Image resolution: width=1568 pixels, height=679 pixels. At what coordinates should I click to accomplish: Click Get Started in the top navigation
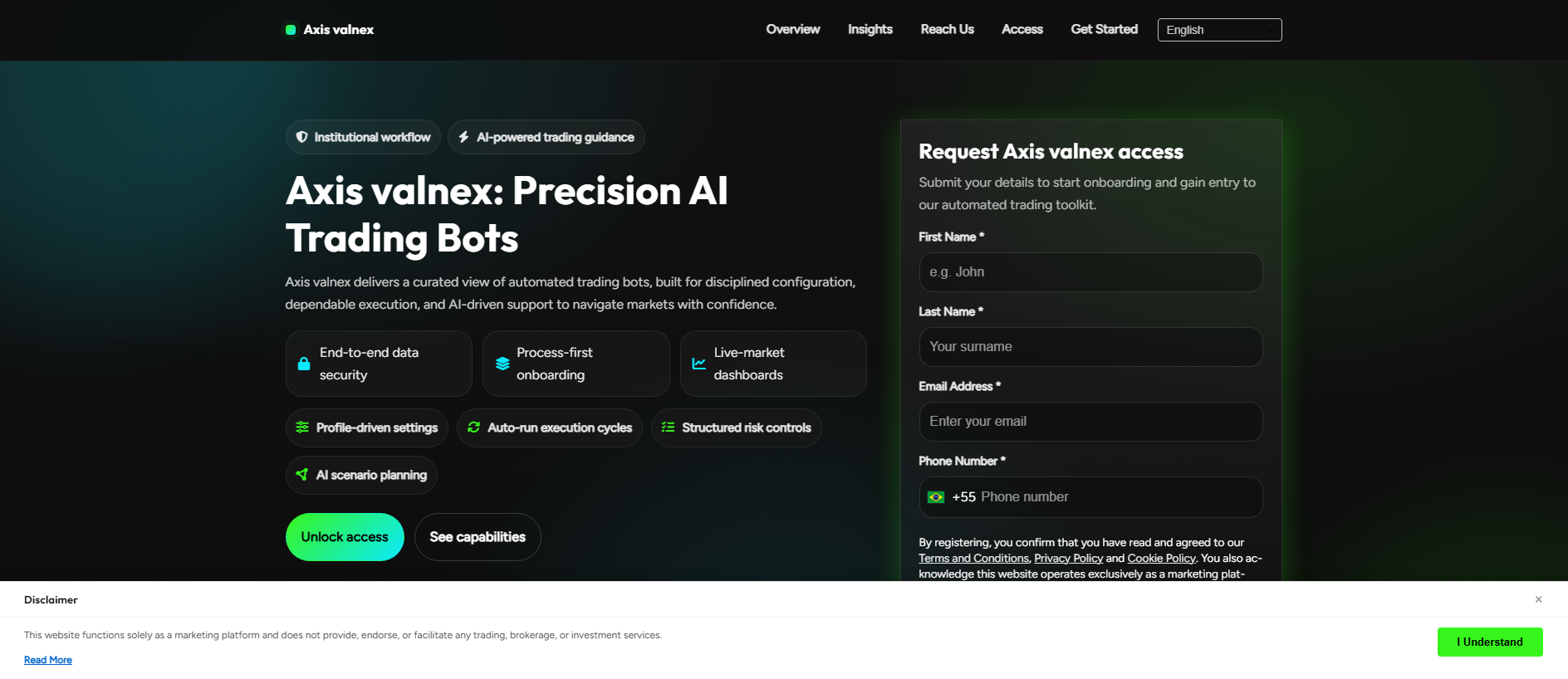1105,29
